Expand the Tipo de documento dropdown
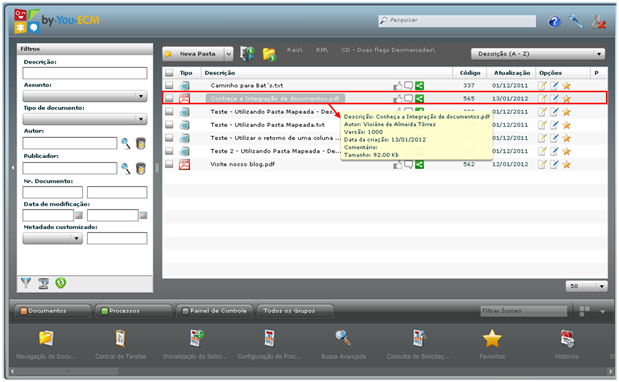The width and height of the screenshot is (619, 382). (141, 119)
